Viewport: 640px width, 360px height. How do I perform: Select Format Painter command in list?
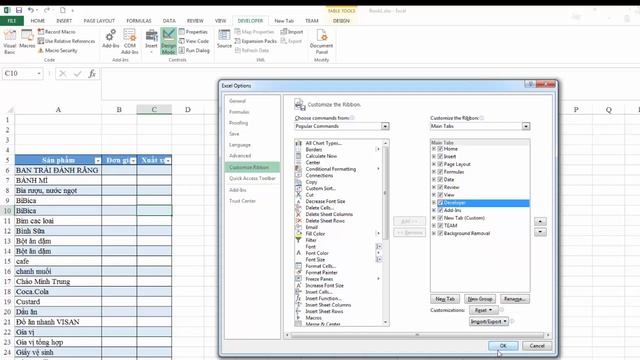pos(321,272)
